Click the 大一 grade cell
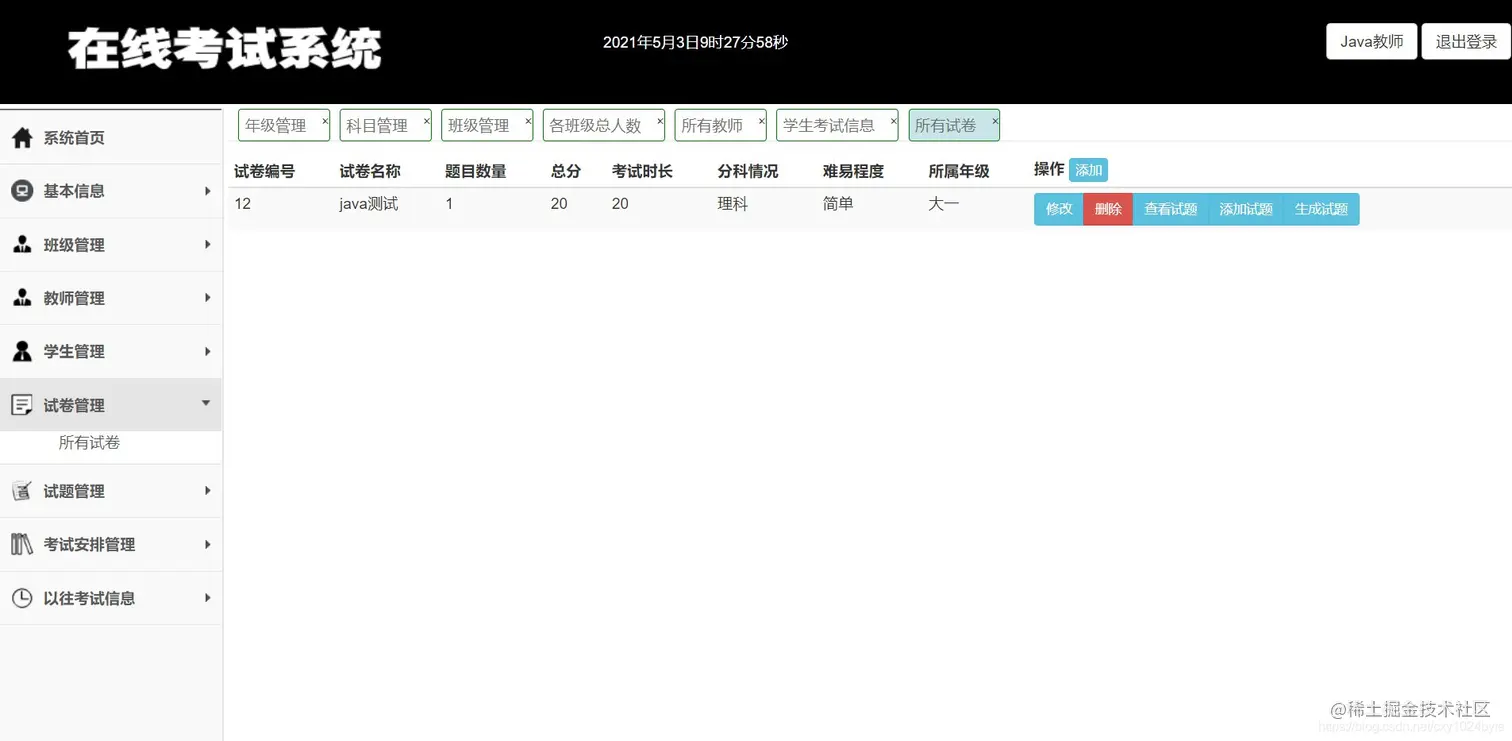The width and height of the screenshot is (1512, 741). click(944, 204)
